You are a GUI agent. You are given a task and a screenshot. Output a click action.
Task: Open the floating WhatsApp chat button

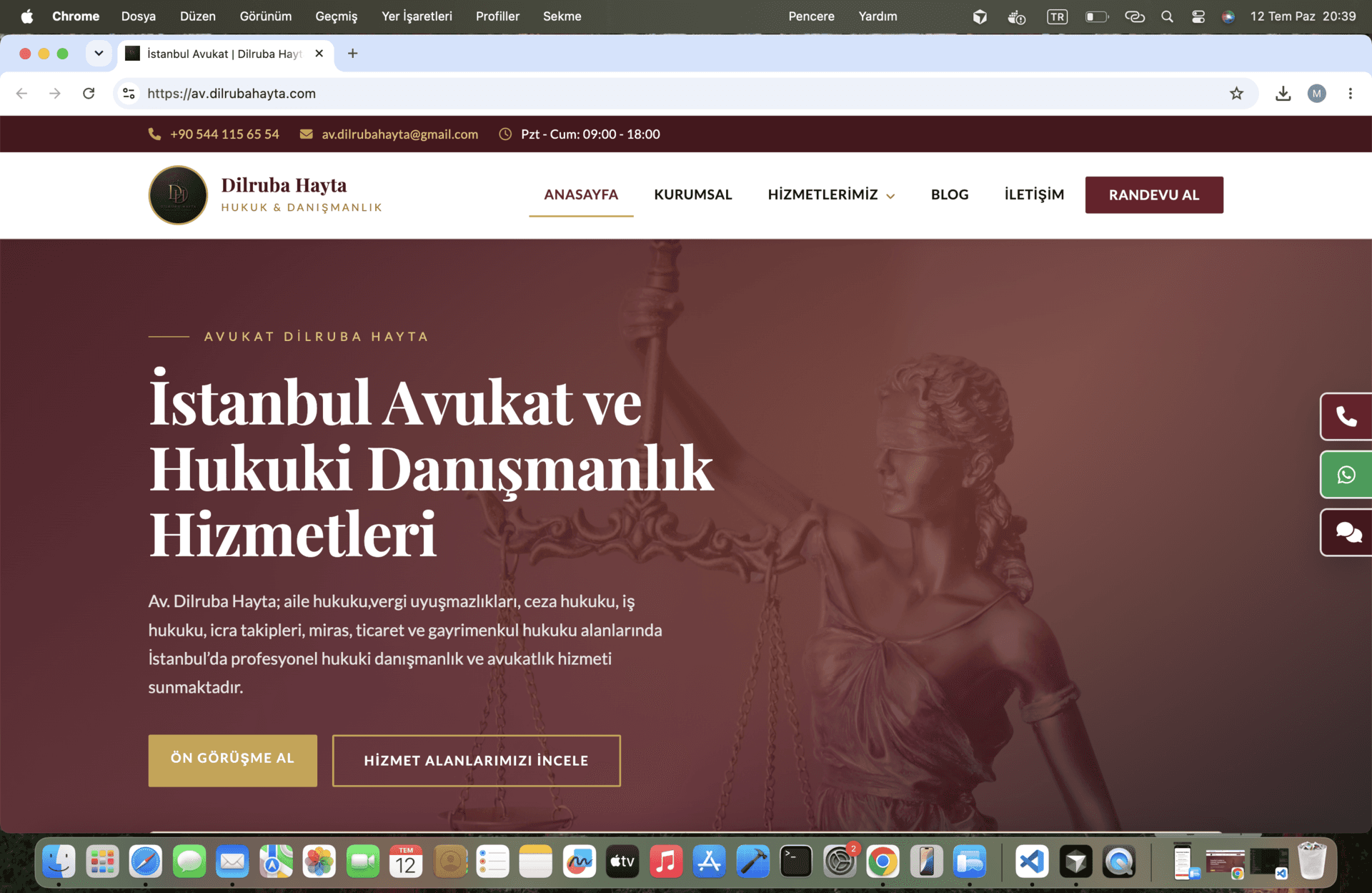(1346, 475)
